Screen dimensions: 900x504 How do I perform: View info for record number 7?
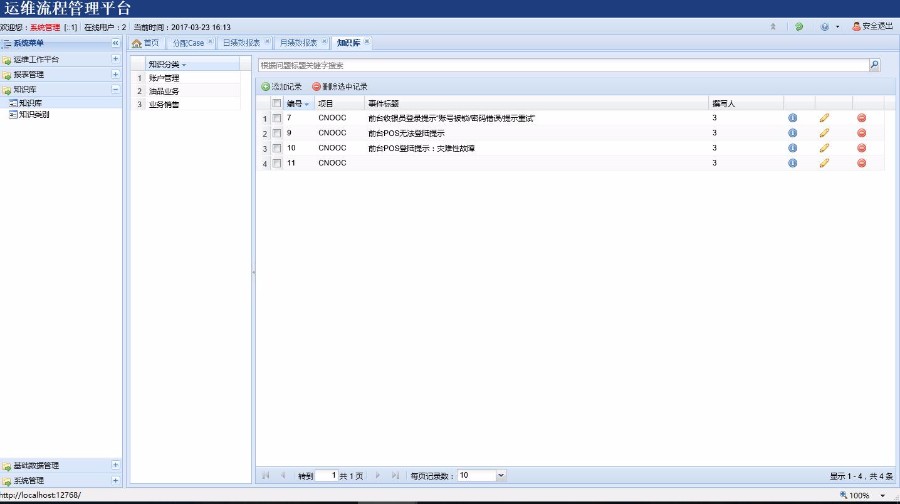point(793,118)
